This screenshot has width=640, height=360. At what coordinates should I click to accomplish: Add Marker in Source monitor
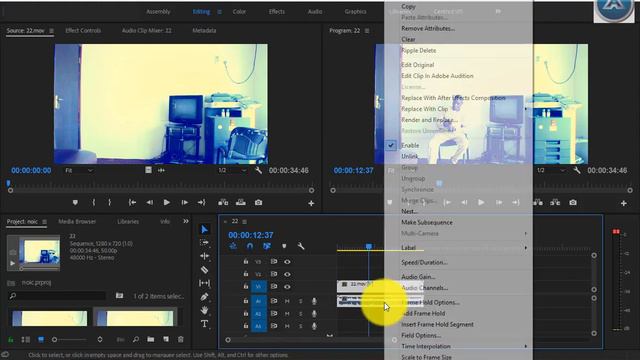pos(75,202)
